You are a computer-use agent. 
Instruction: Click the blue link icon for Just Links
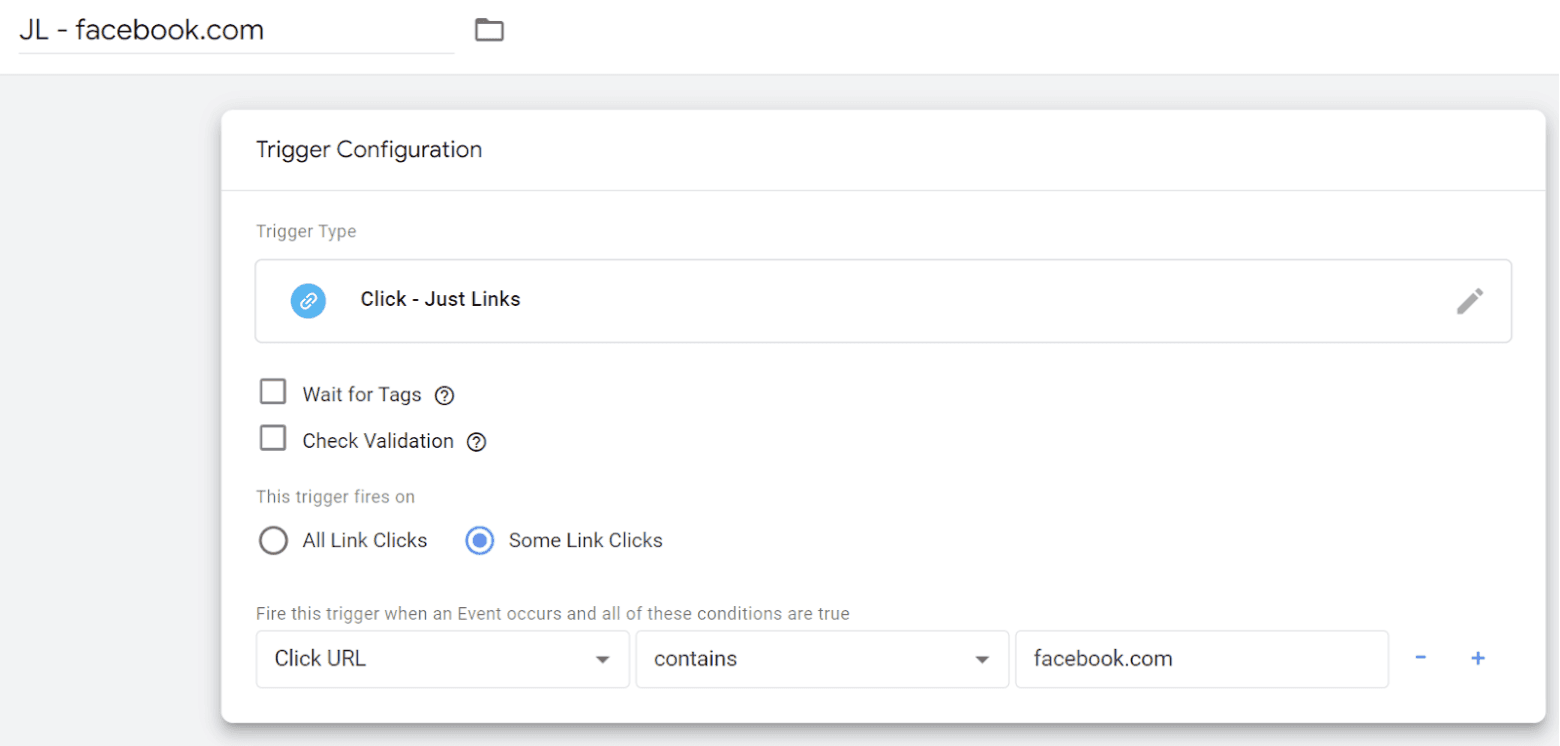pyautogui.click(x=308, y=299)
